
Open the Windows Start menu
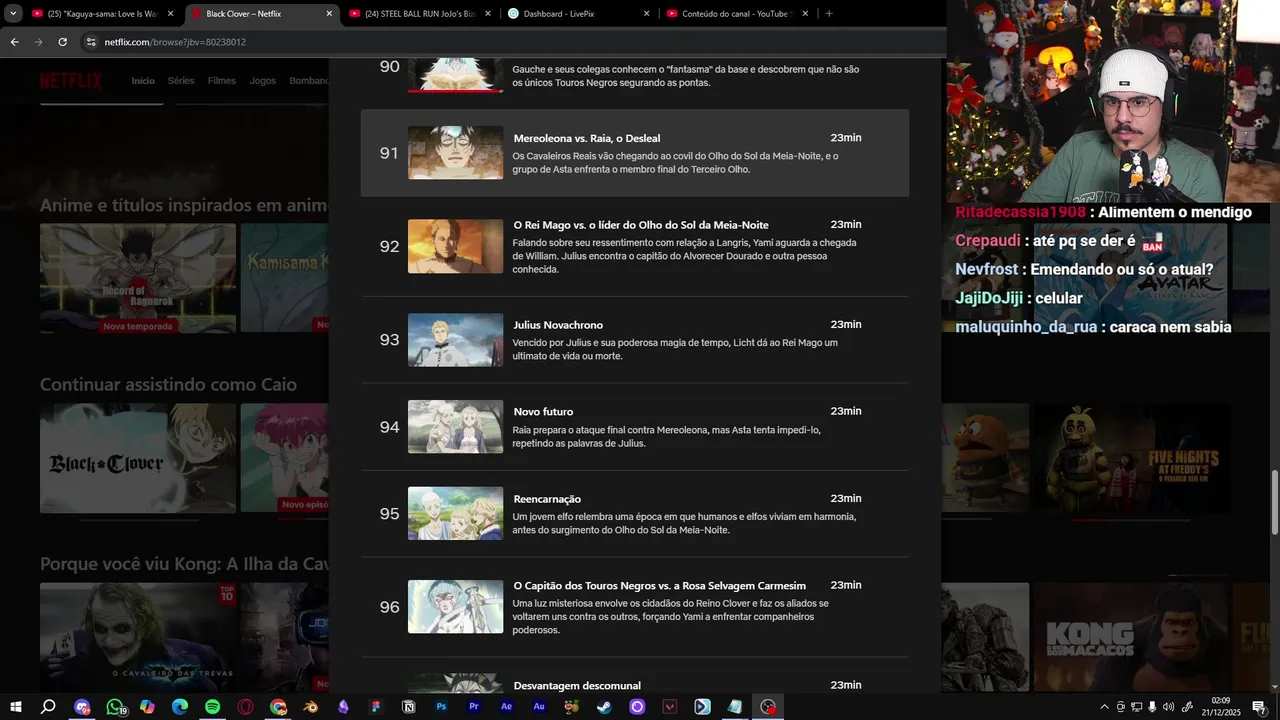16,707
